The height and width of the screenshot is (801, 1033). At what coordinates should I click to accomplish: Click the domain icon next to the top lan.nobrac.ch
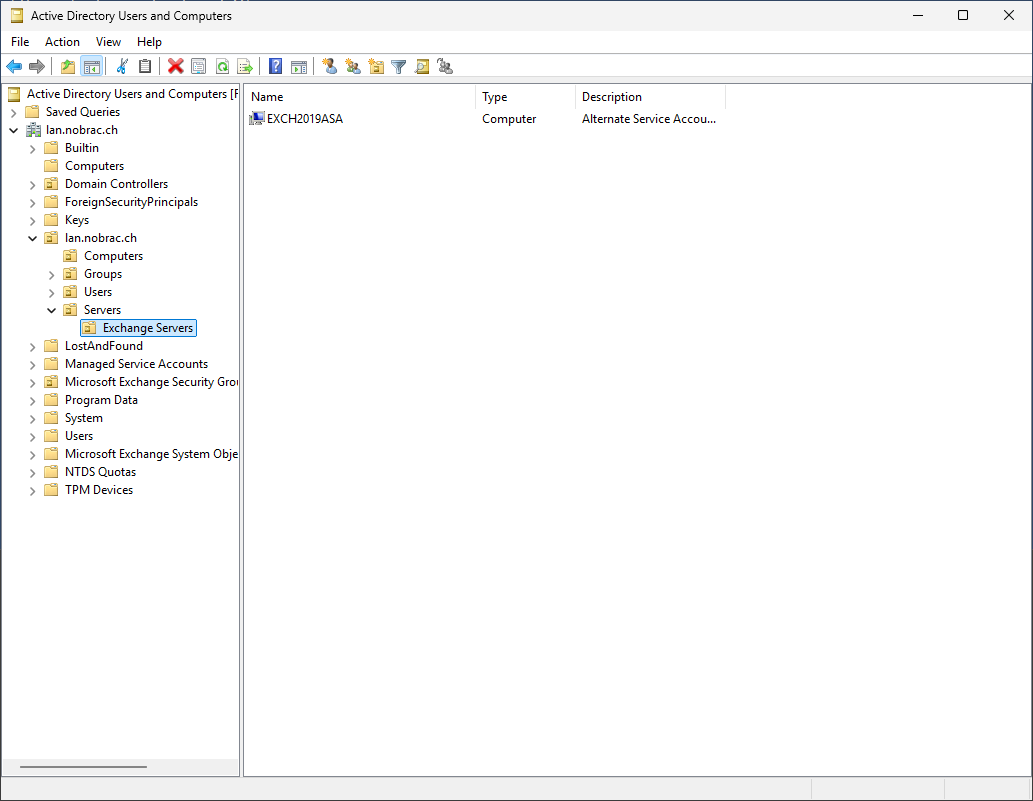coord(33,130)
